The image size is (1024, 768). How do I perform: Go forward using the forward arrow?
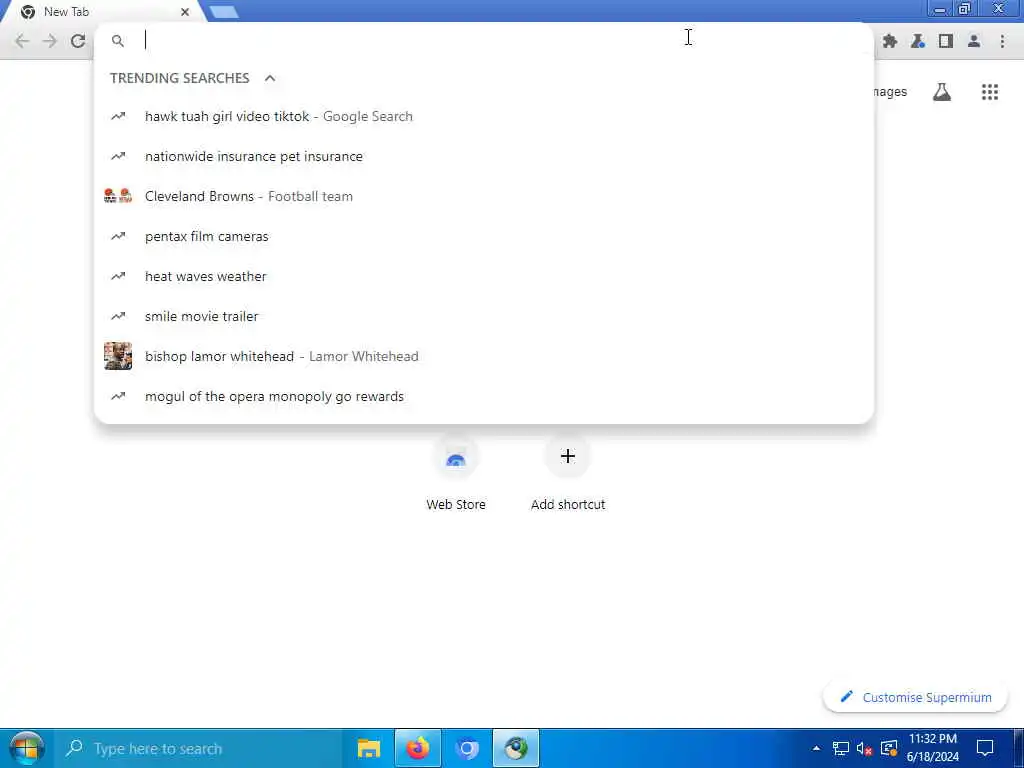point(50,41)
